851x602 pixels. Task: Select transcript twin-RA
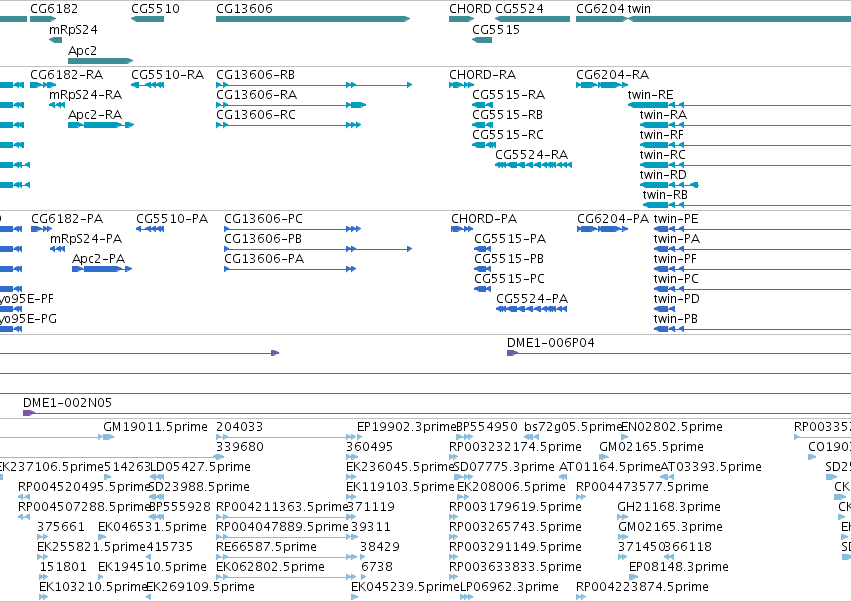point(663,115)
